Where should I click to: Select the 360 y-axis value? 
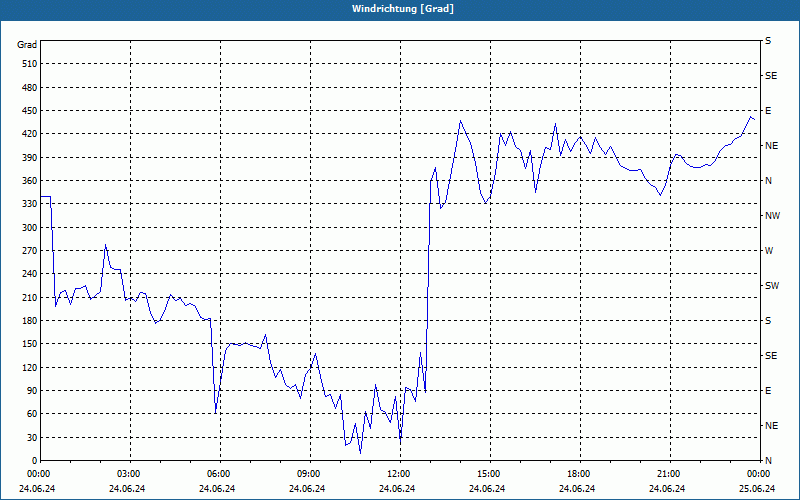30,181
